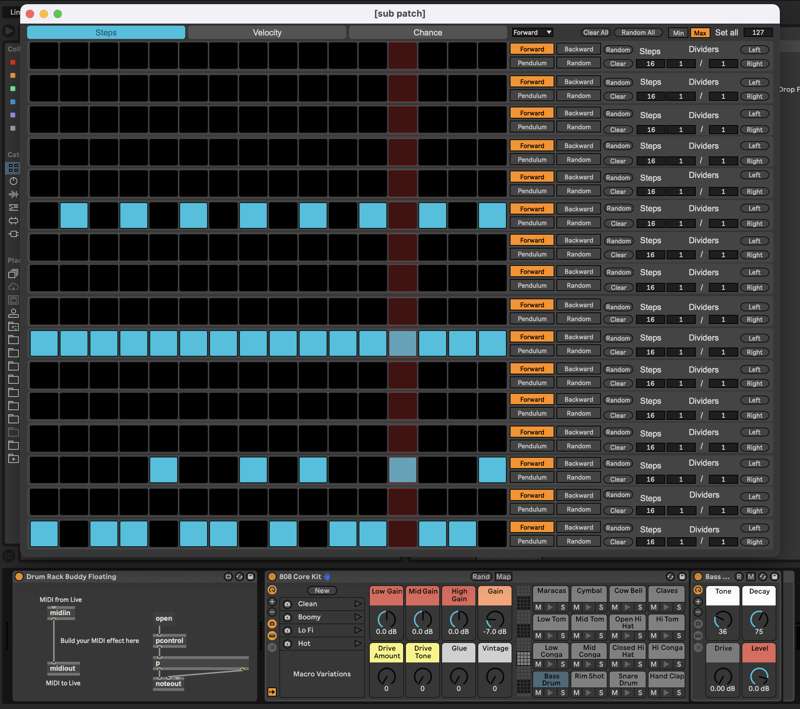Click the minus icon in 808 Core Kit side column
Image resolution: width=800 pixels, height=709 pixels.
(272, 612)
